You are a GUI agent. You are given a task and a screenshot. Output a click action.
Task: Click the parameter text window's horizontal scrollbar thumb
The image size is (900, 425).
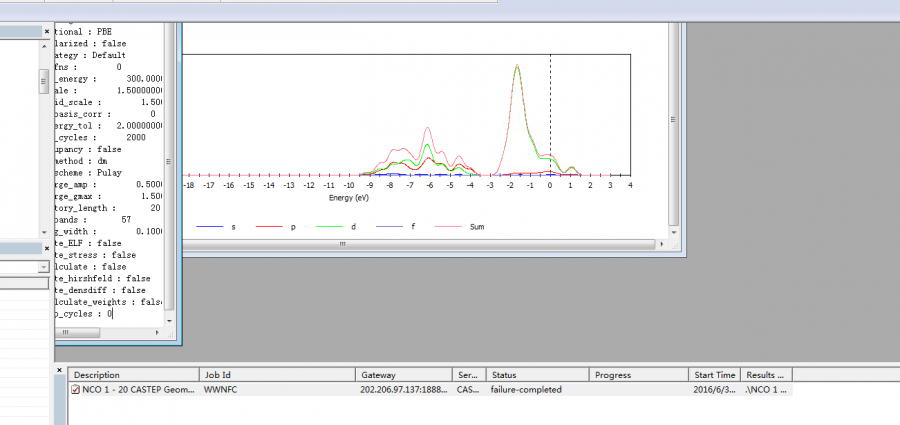point(77,333)
